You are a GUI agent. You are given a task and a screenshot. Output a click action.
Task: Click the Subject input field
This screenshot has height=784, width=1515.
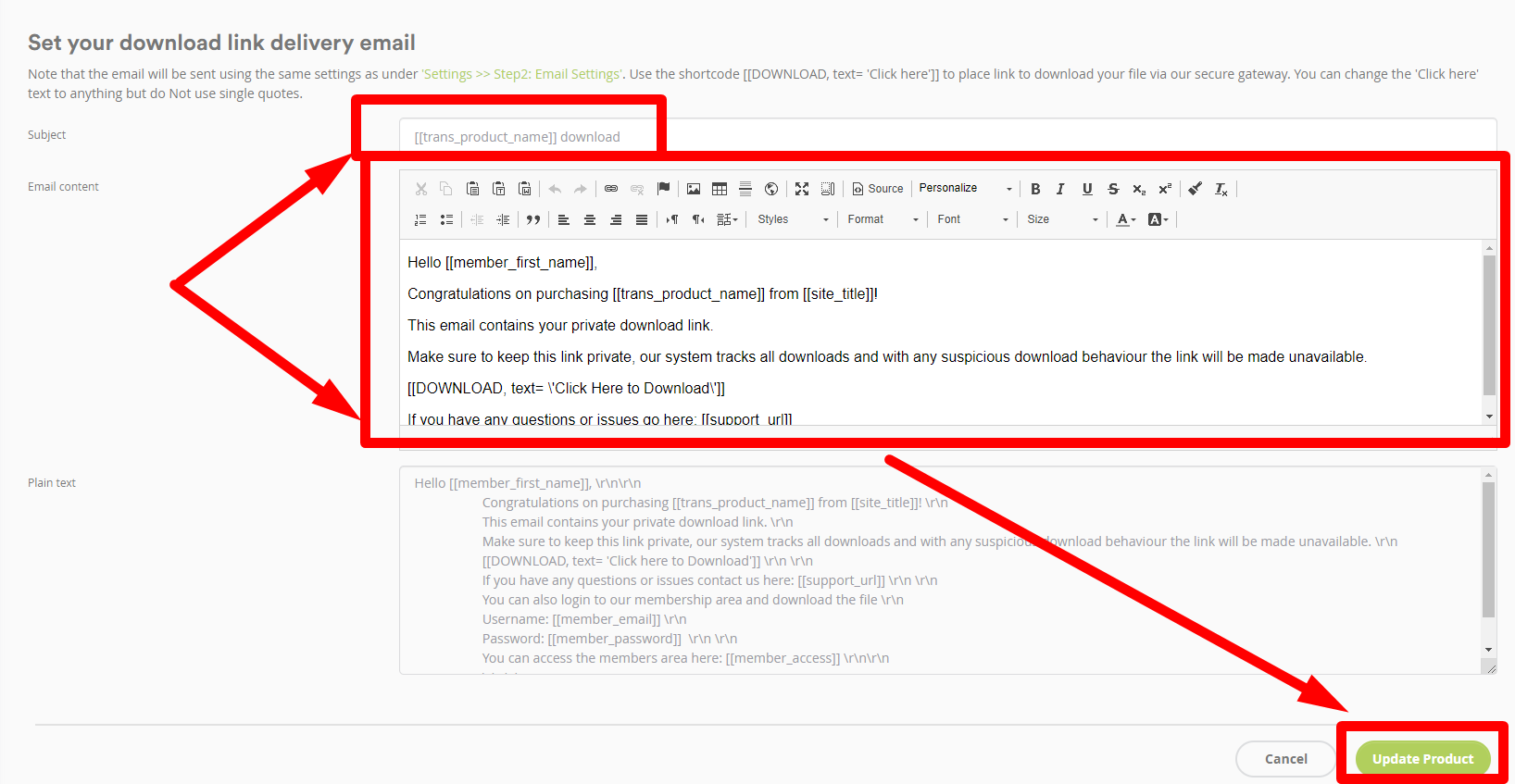pyautogui.click(x=948, y=137)
